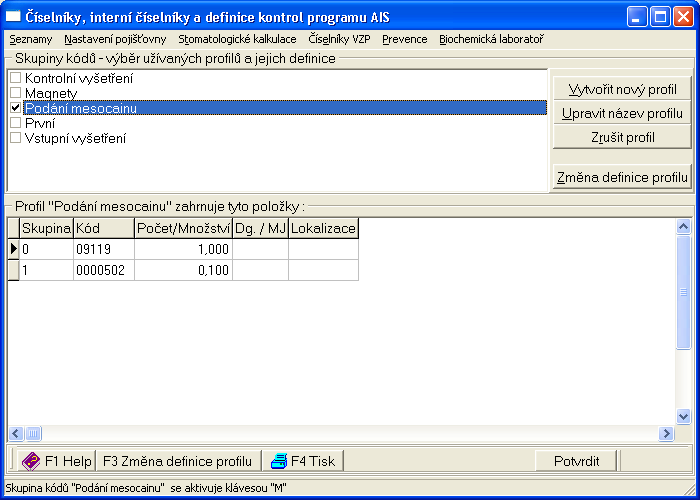
Task: Tick the První profile checkbox
Action: [15, 123]
